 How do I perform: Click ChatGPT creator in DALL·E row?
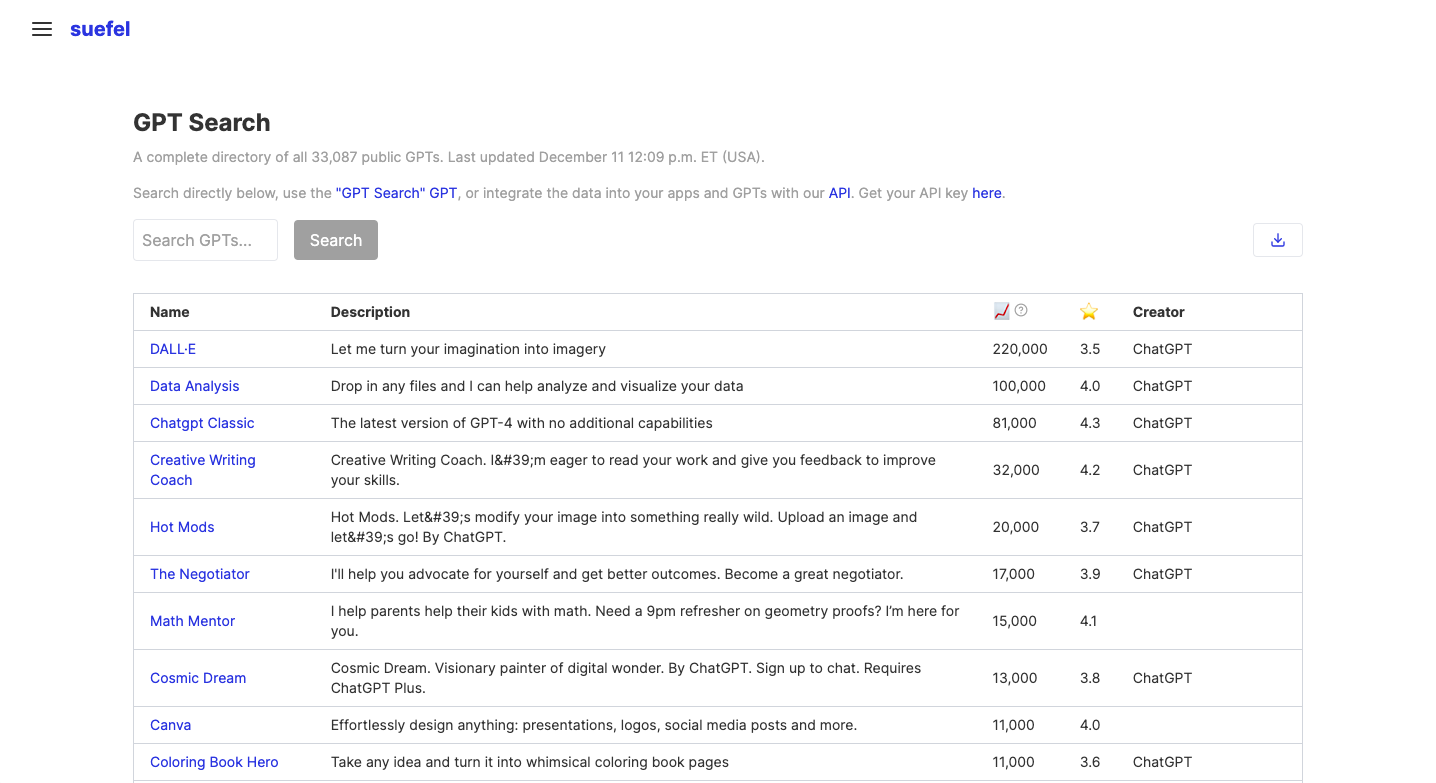[1162, 349]
